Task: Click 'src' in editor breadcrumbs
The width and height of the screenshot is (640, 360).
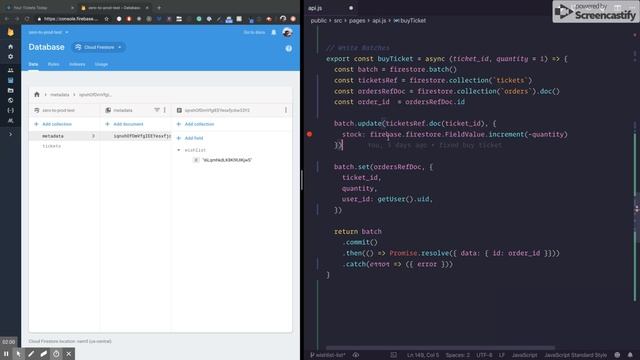Action: pos(338,20)
